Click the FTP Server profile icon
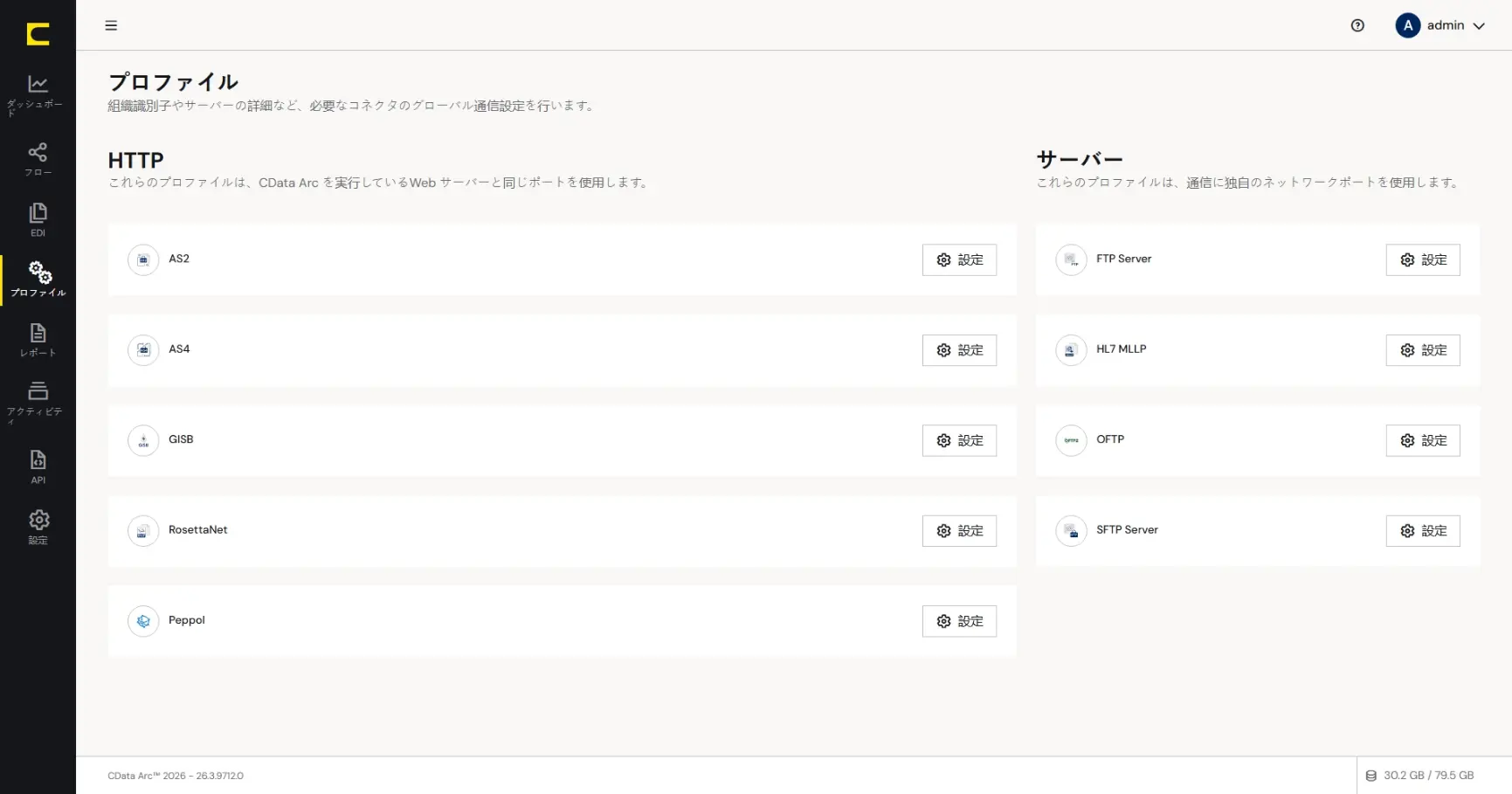The height and width of the screenshot is (794, 1512). (1071, 259)
